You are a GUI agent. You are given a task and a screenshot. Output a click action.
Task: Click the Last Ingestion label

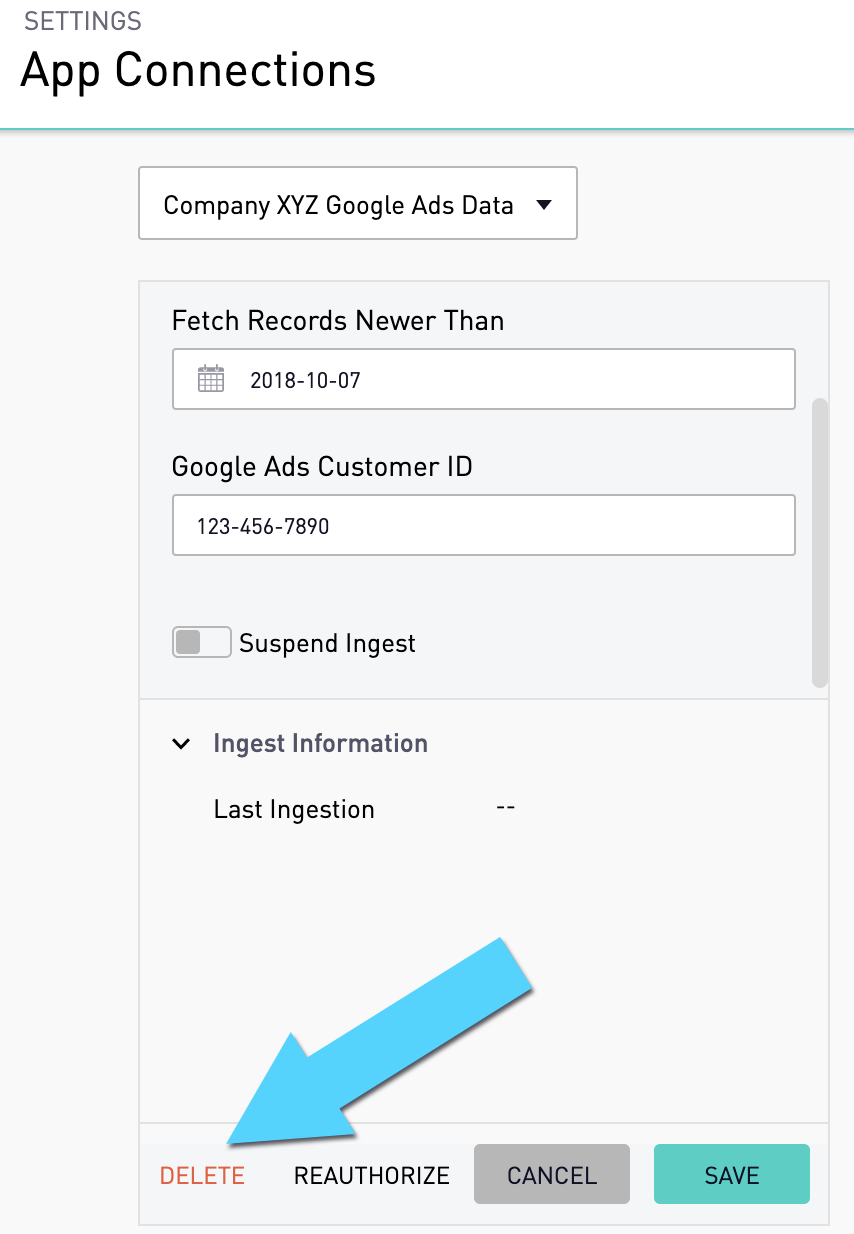[x=294, y=809]
